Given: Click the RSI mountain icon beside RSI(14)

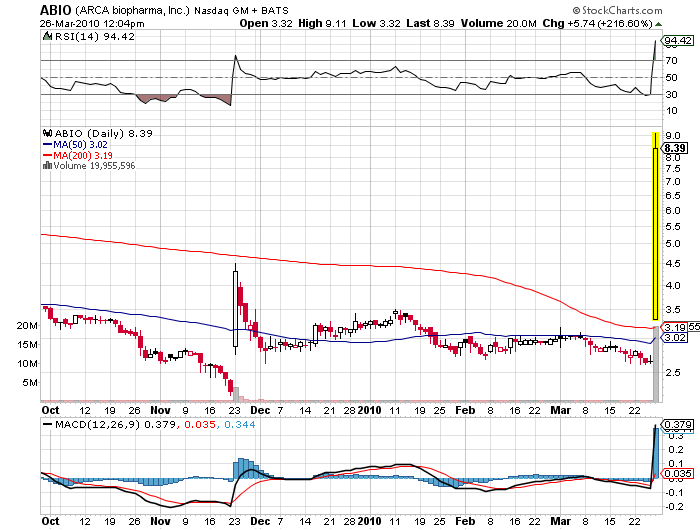Looking at the screenshot, I should pyautogui.click(x=47, y=36).
